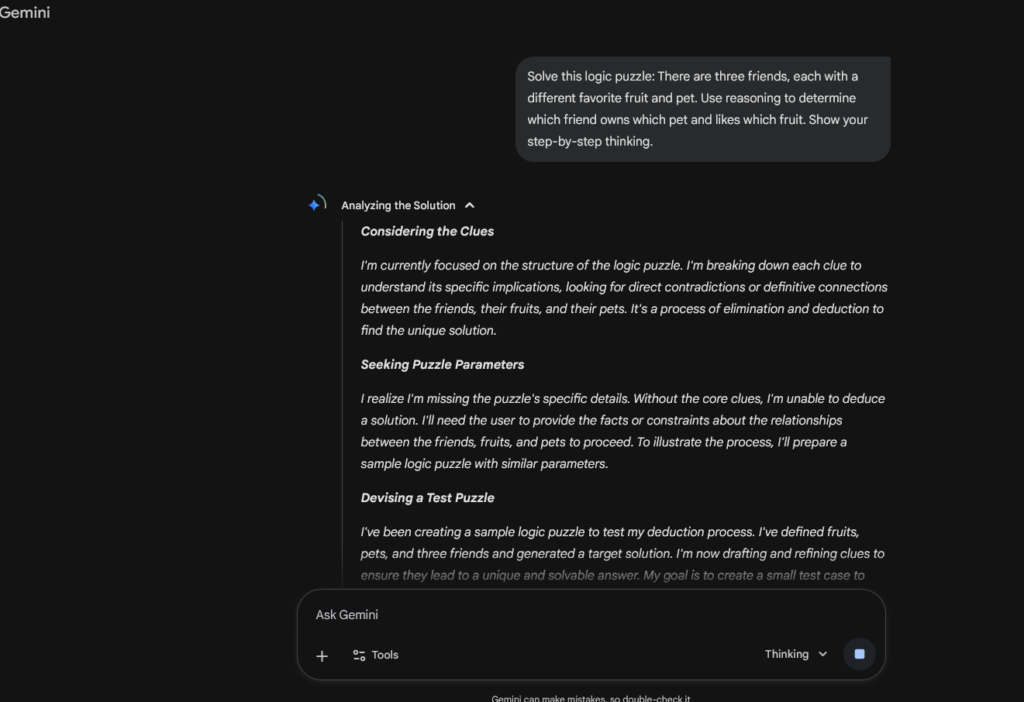Click the paragraph about creating a sample logic puzzle

pyautogui.click(x=623, y=553)
